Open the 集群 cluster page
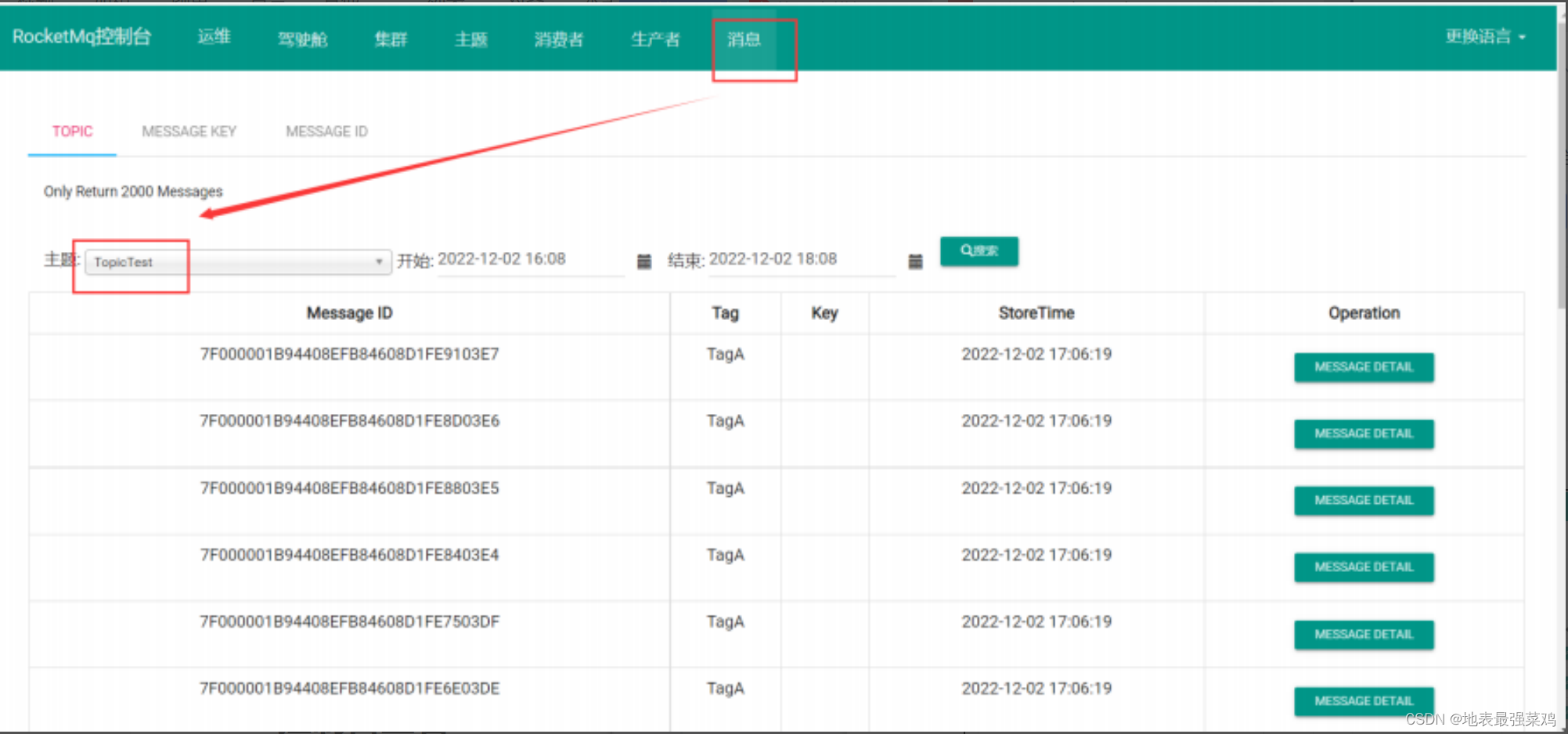This screenshot has height=734, width=1568. tap(391, 39)
